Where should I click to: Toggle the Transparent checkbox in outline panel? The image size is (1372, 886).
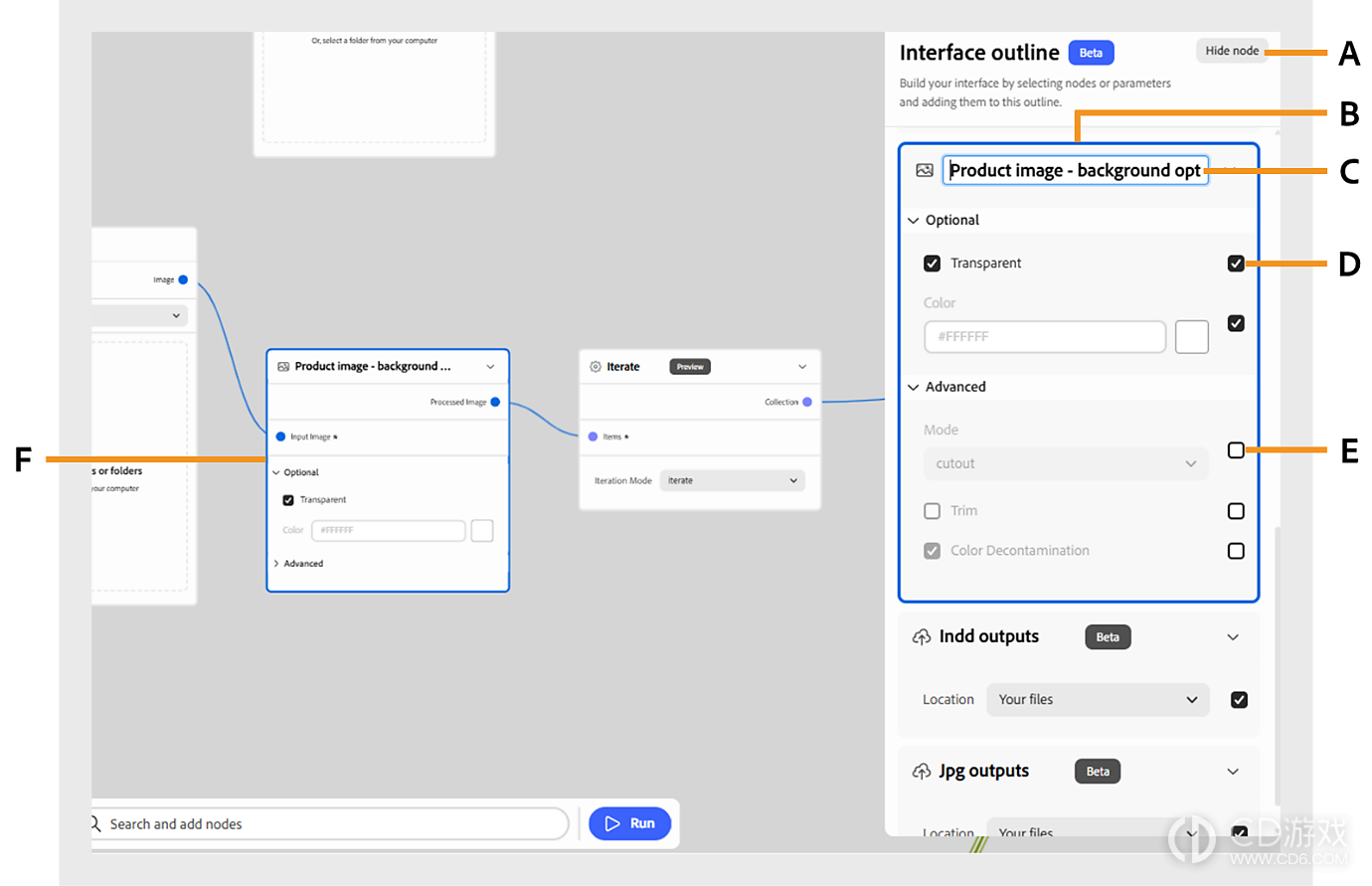coord(932,264)
